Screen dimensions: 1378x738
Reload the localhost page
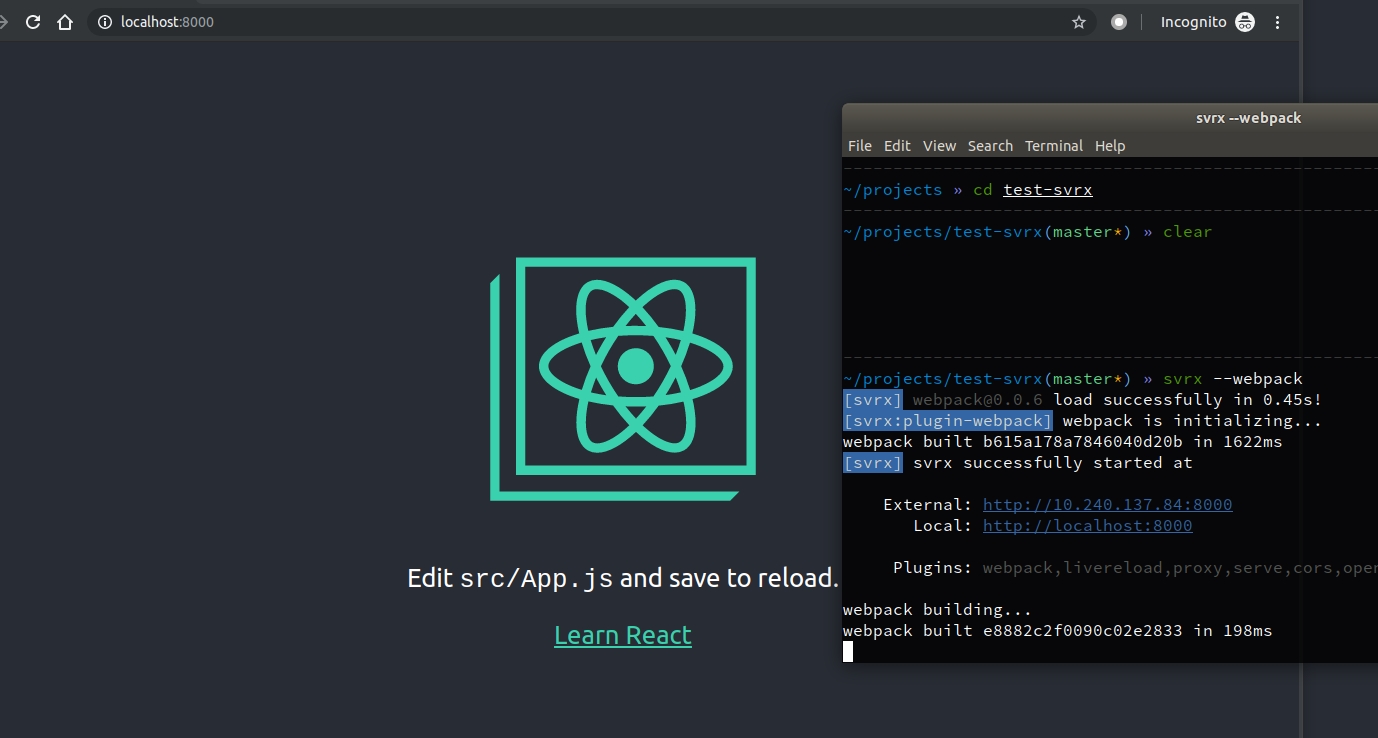33,22
